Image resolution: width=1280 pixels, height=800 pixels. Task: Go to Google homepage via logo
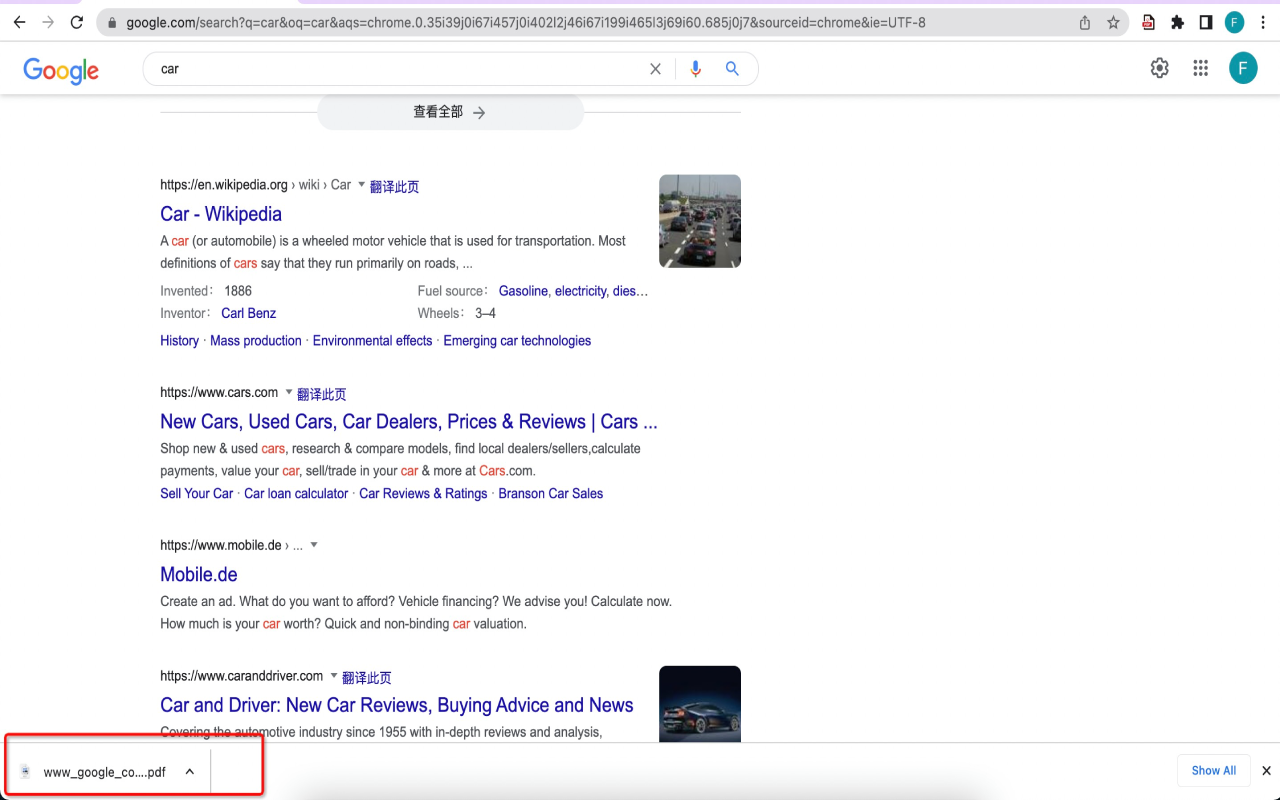(61, 70)
